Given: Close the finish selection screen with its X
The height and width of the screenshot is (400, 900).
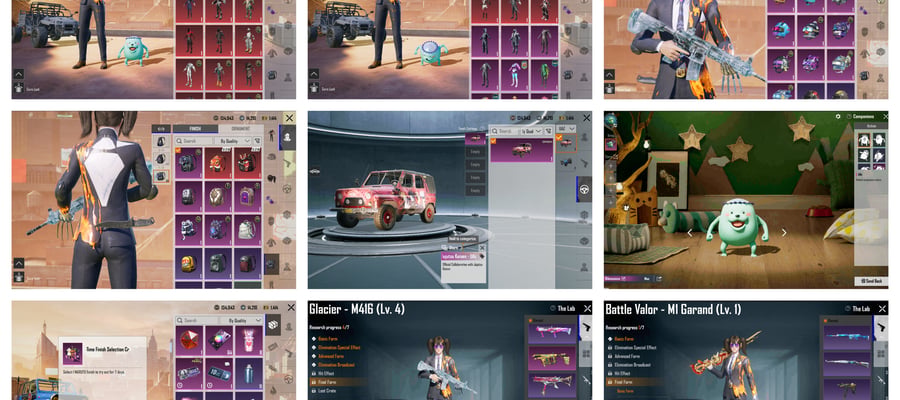Looking at the screenshot, I should click(289, 308).
